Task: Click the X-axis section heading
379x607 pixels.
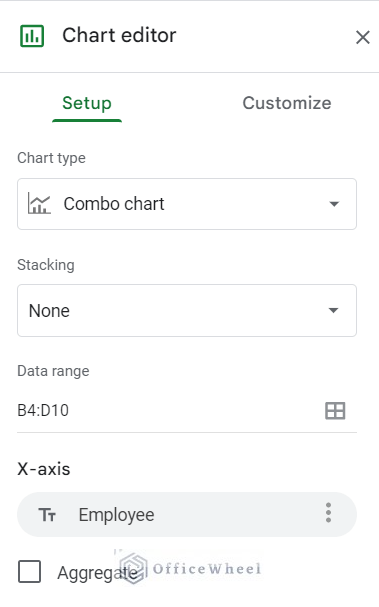Action: pos(44,469)
